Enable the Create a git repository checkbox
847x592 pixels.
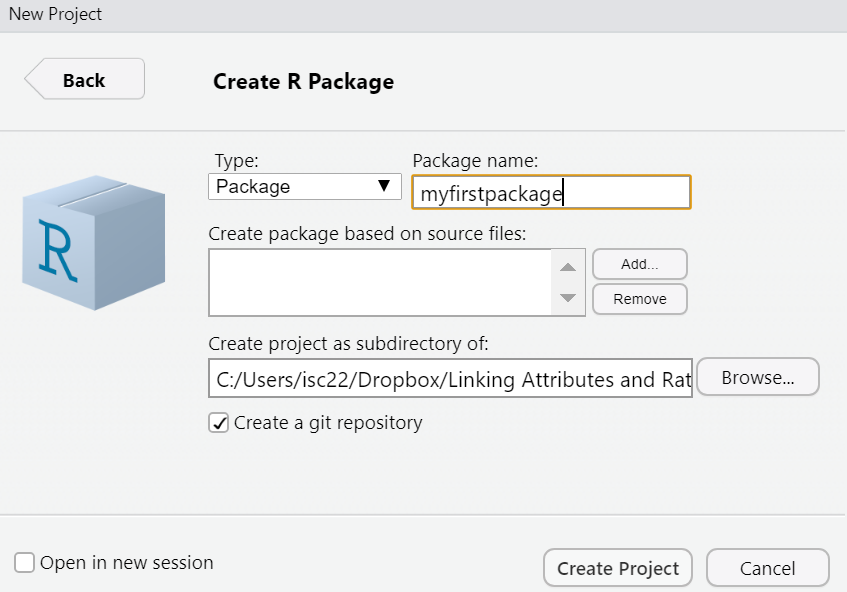218,422
